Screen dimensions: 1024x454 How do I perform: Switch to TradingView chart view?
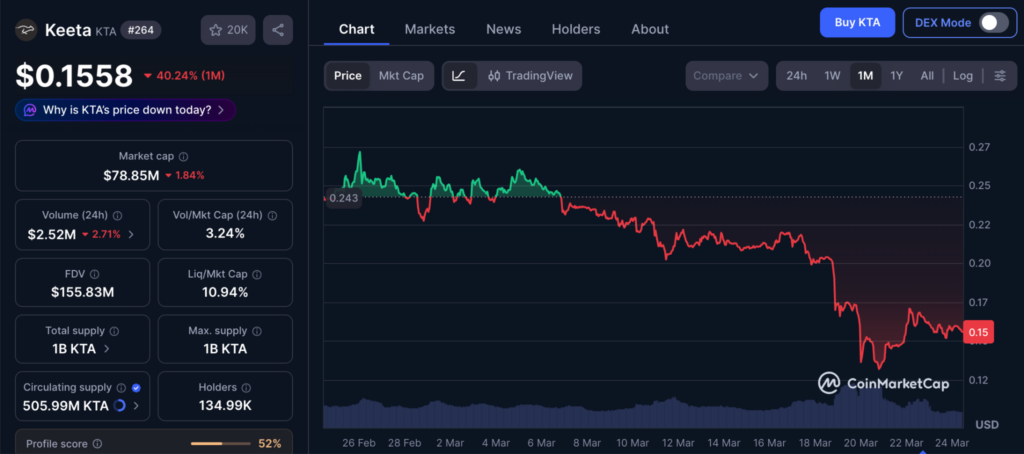pos(529,76)
